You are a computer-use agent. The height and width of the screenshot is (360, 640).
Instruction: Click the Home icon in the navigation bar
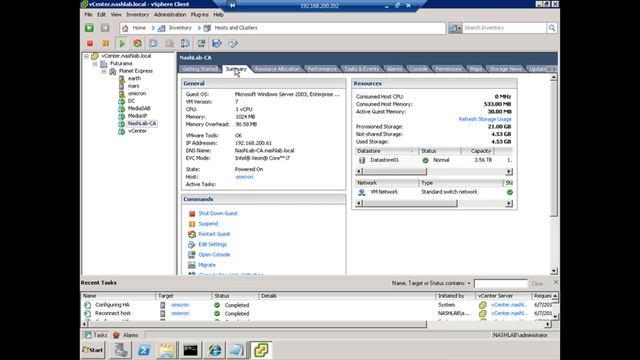coord(125,28)
